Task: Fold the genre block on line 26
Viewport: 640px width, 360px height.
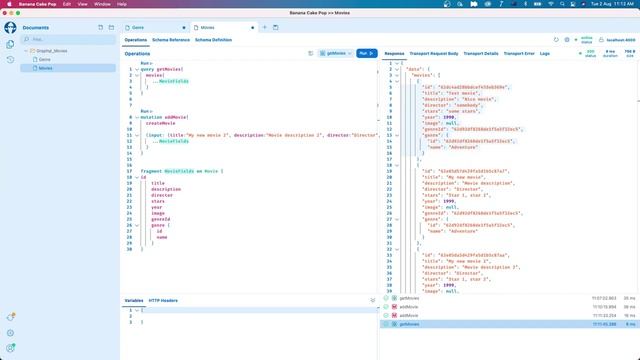Action: tap(137, 225)
